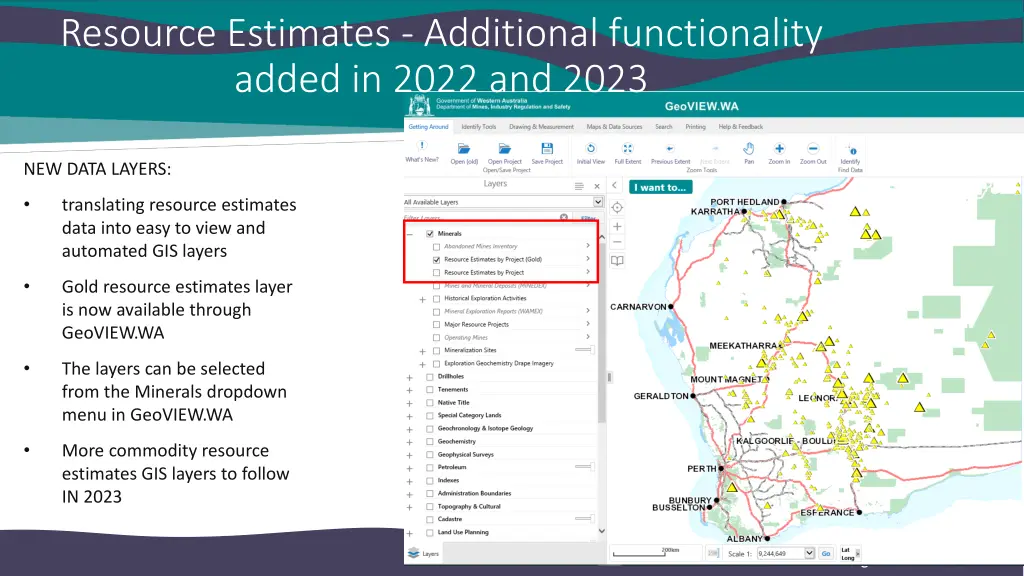The image size is (1024, 576).
Task: Adjust Petroleum layer opacity slider
Action: pos(584,467)
